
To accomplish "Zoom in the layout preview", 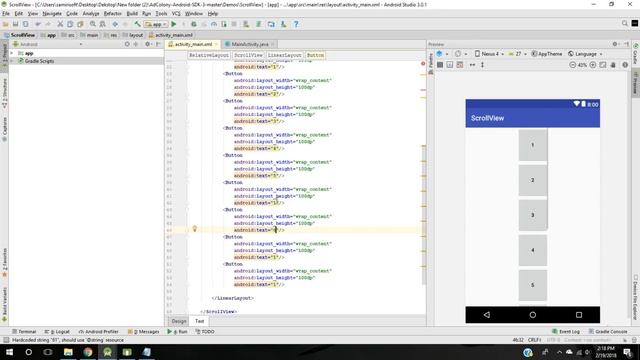I will [593, 65].
